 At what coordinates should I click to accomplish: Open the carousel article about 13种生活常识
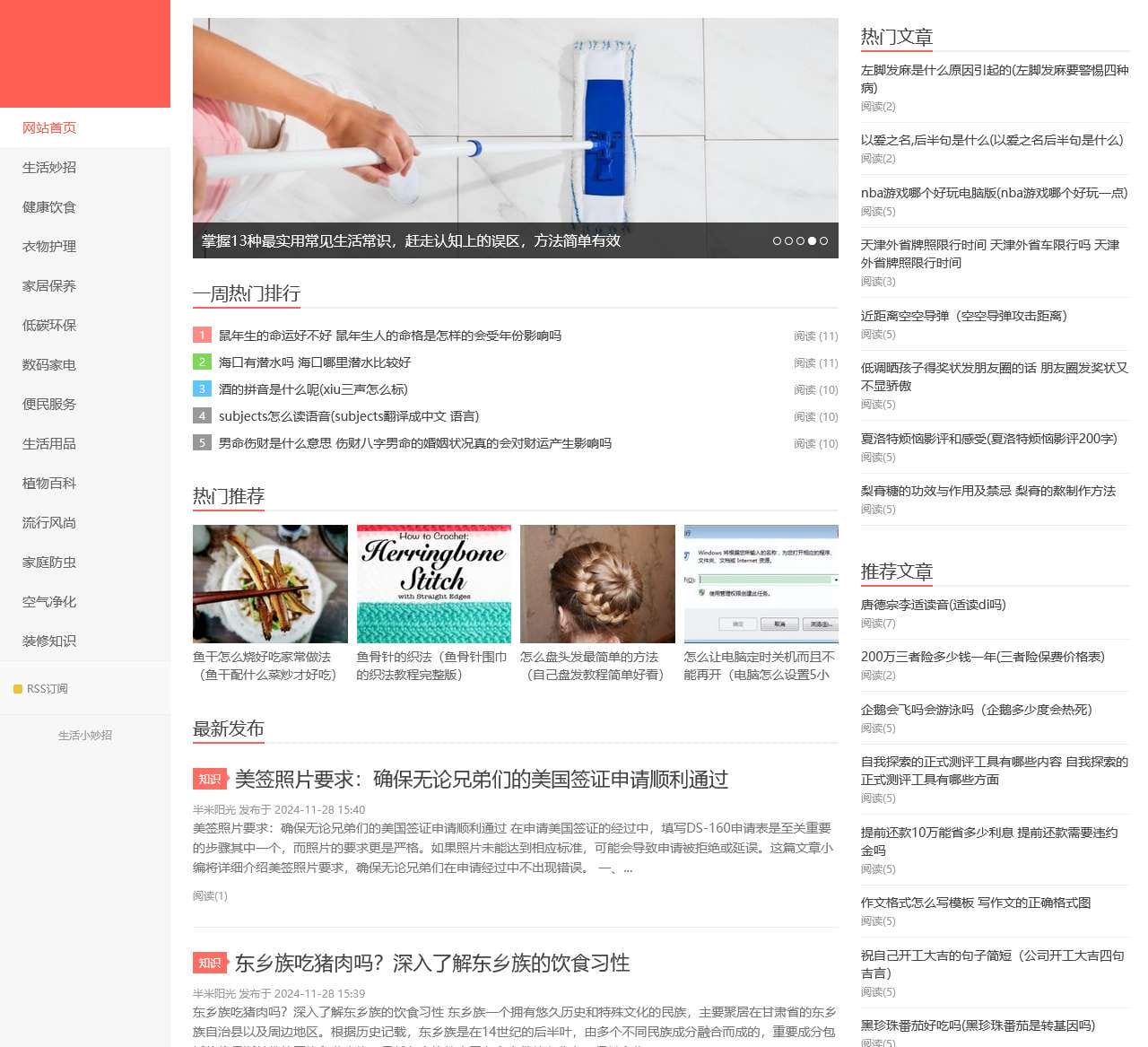pyautogui.click(x=412, y=240)
